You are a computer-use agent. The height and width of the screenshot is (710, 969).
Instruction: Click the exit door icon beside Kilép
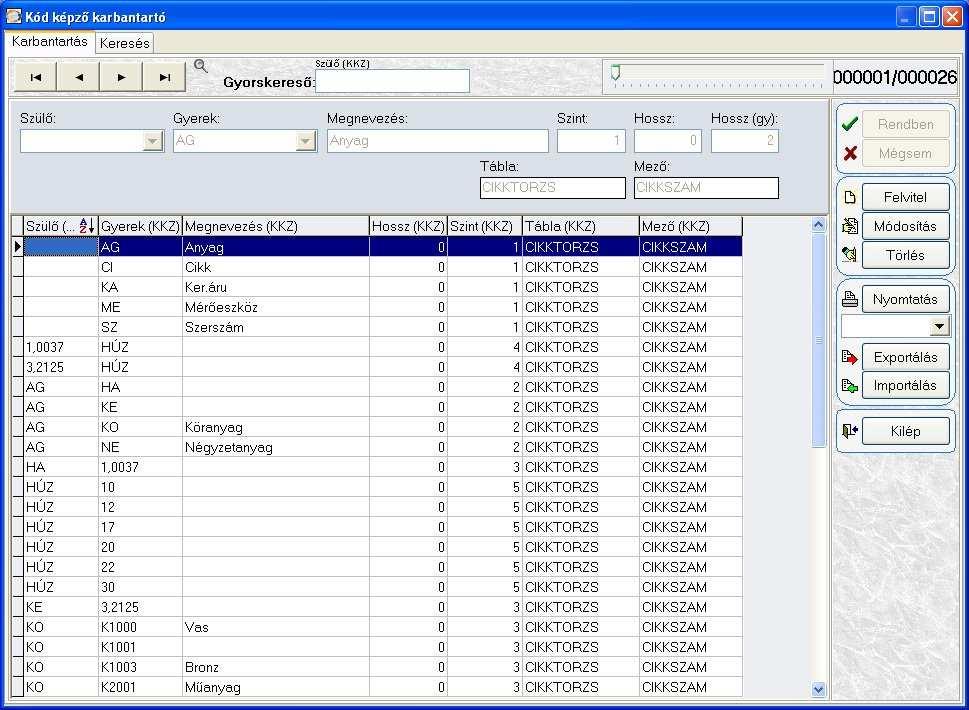pyautogui.click(x=850, y=431)
